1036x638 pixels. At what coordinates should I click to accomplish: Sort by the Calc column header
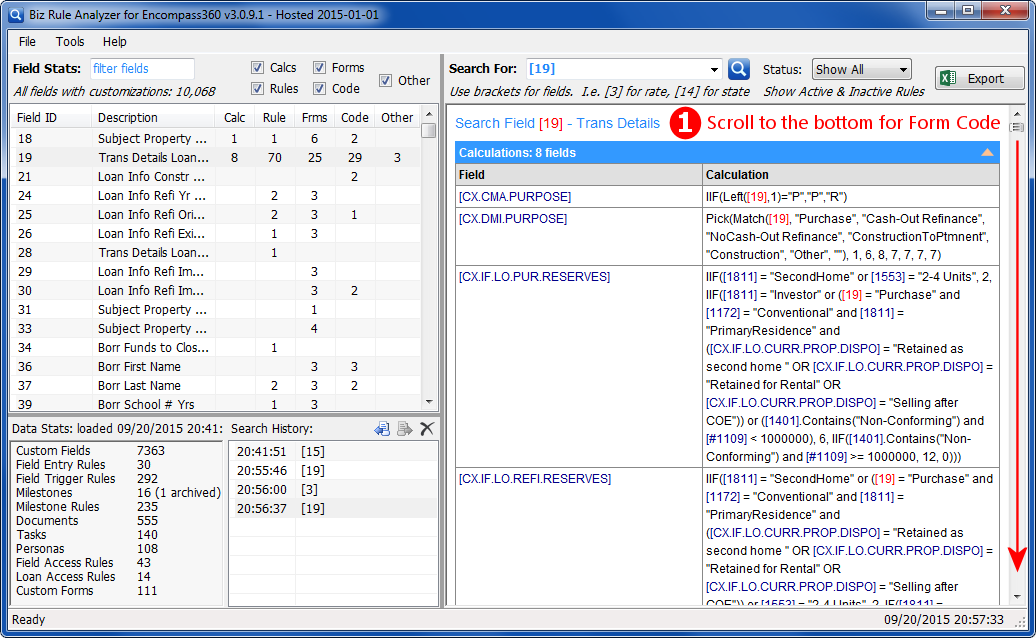point(235,118)
